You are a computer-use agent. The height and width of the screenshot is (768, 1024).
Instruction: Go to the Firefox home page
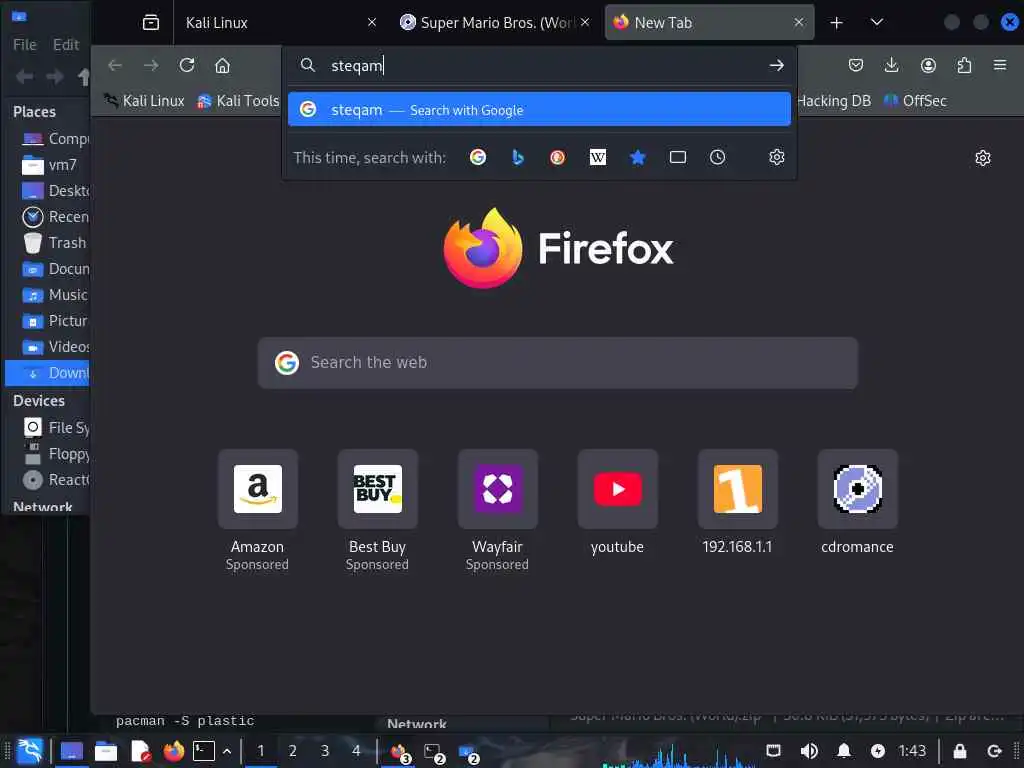click(223, 65)
